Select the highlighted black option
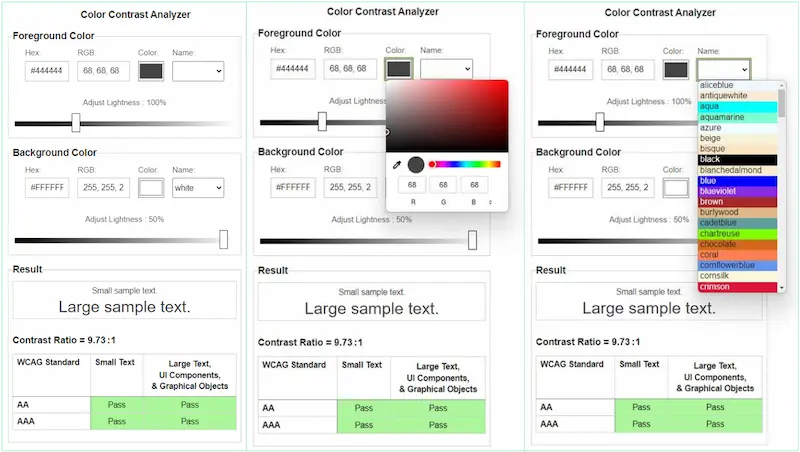This screenshot has width=800, height=452. tap(738, 160)
